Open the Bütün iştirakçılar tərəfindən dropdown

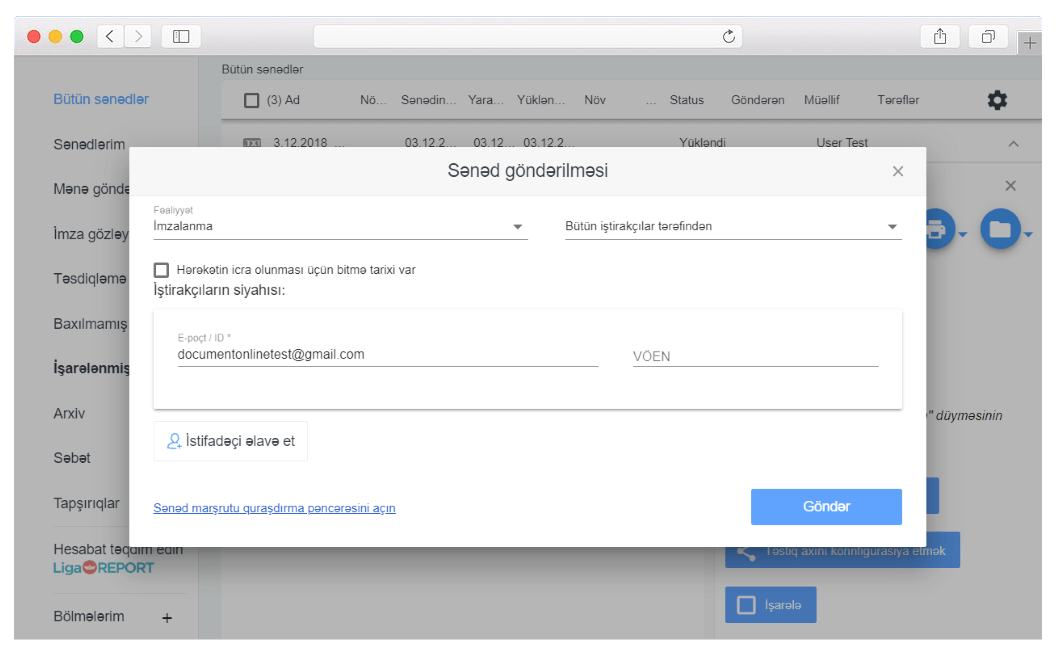[733, 227]
